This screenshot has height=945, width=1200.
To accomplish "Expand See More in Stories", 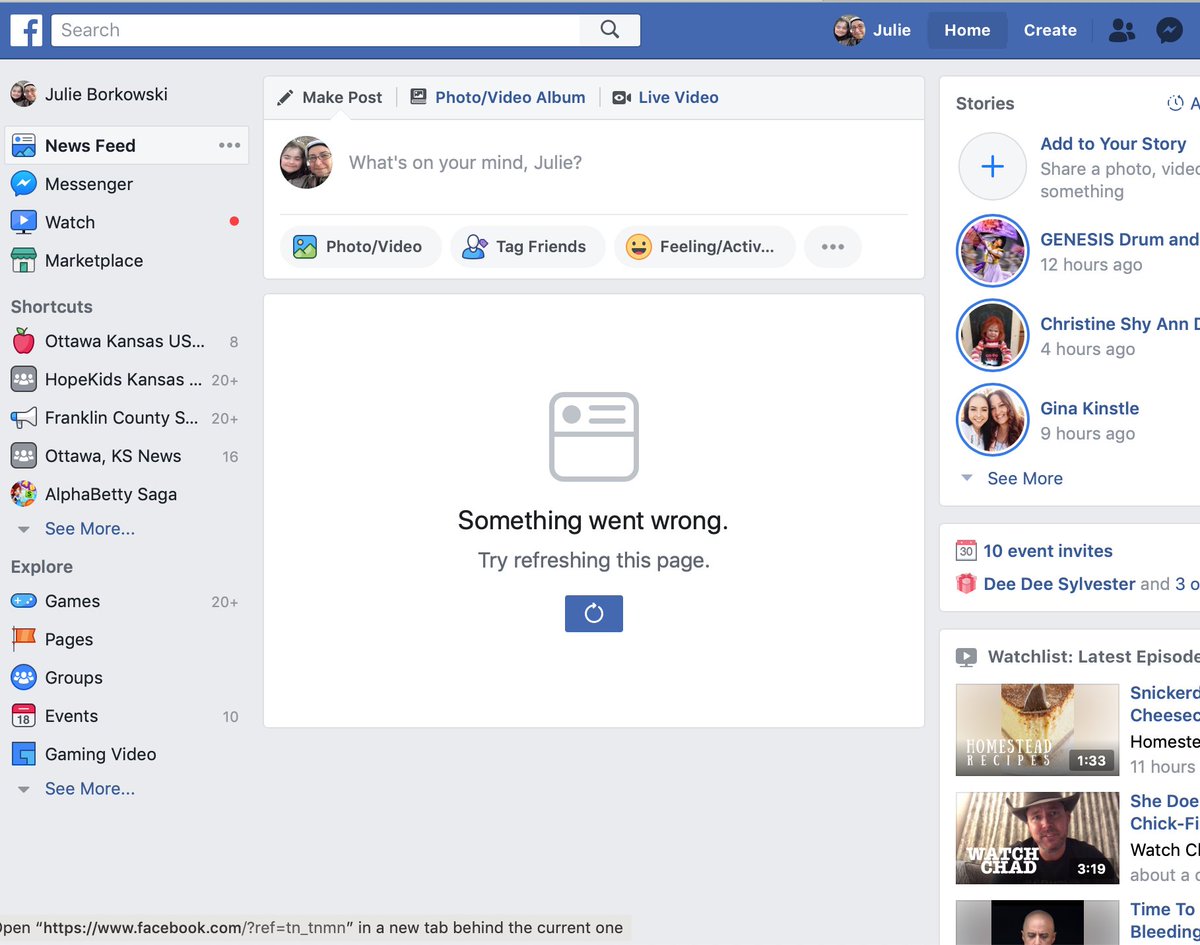I will pos(1025,479).
